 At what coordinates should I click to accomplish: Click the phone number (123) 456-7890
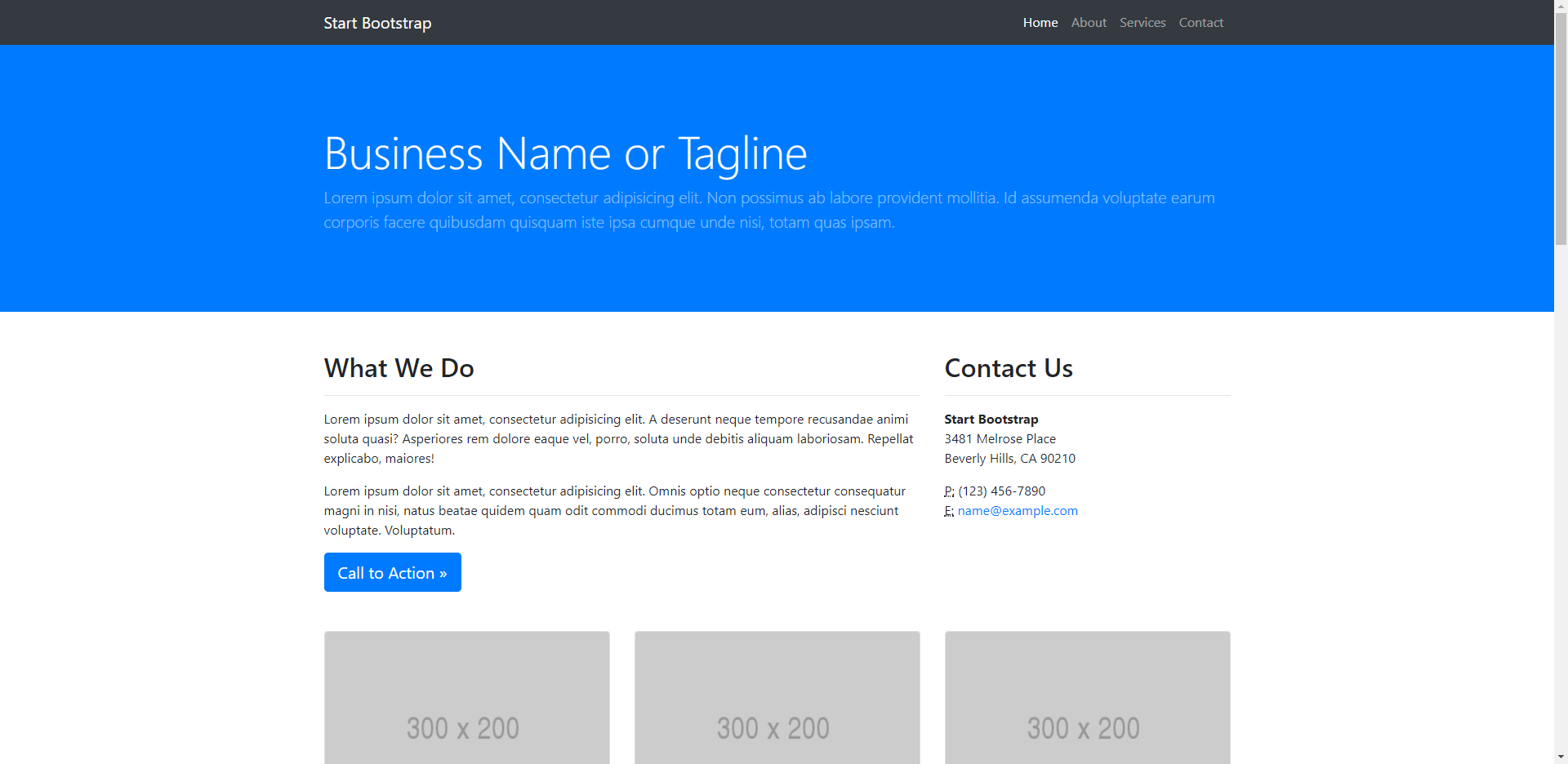1002,491
